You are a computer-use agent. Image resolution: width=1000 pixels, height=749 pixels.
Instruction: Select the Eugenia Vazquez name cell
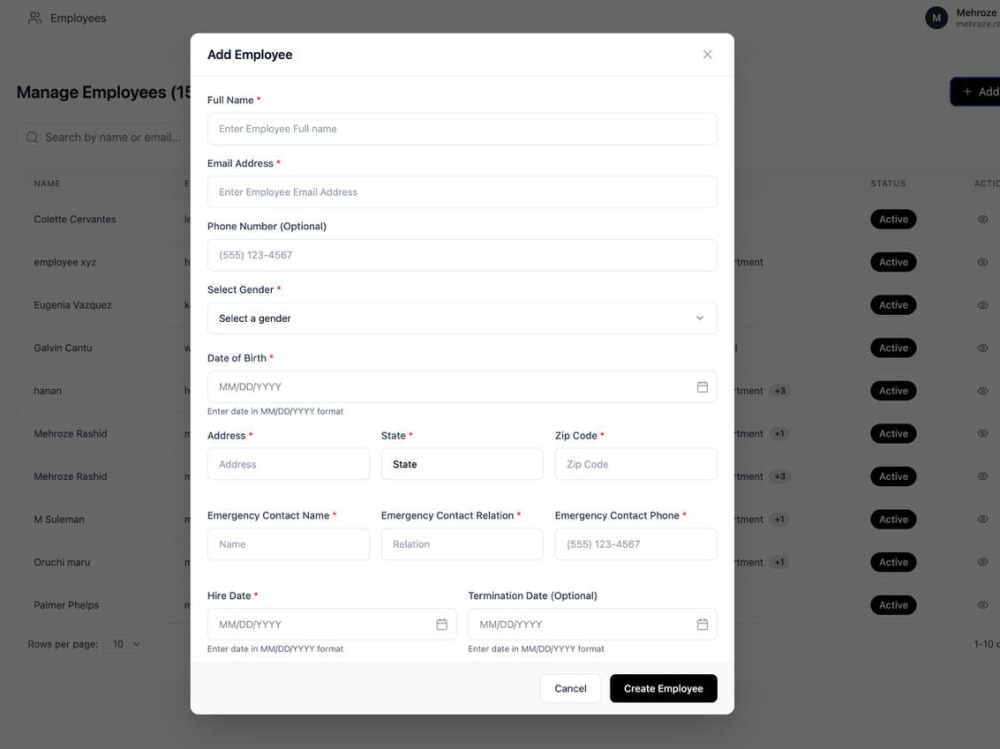73,305
